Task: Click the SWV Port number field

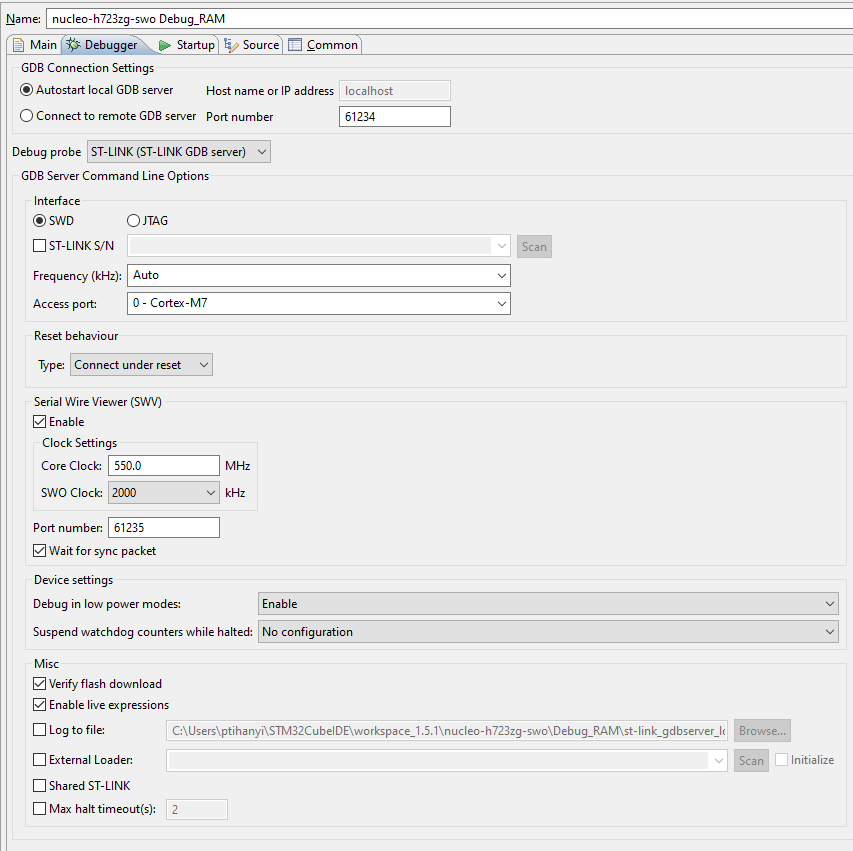Action: point(164,528)
